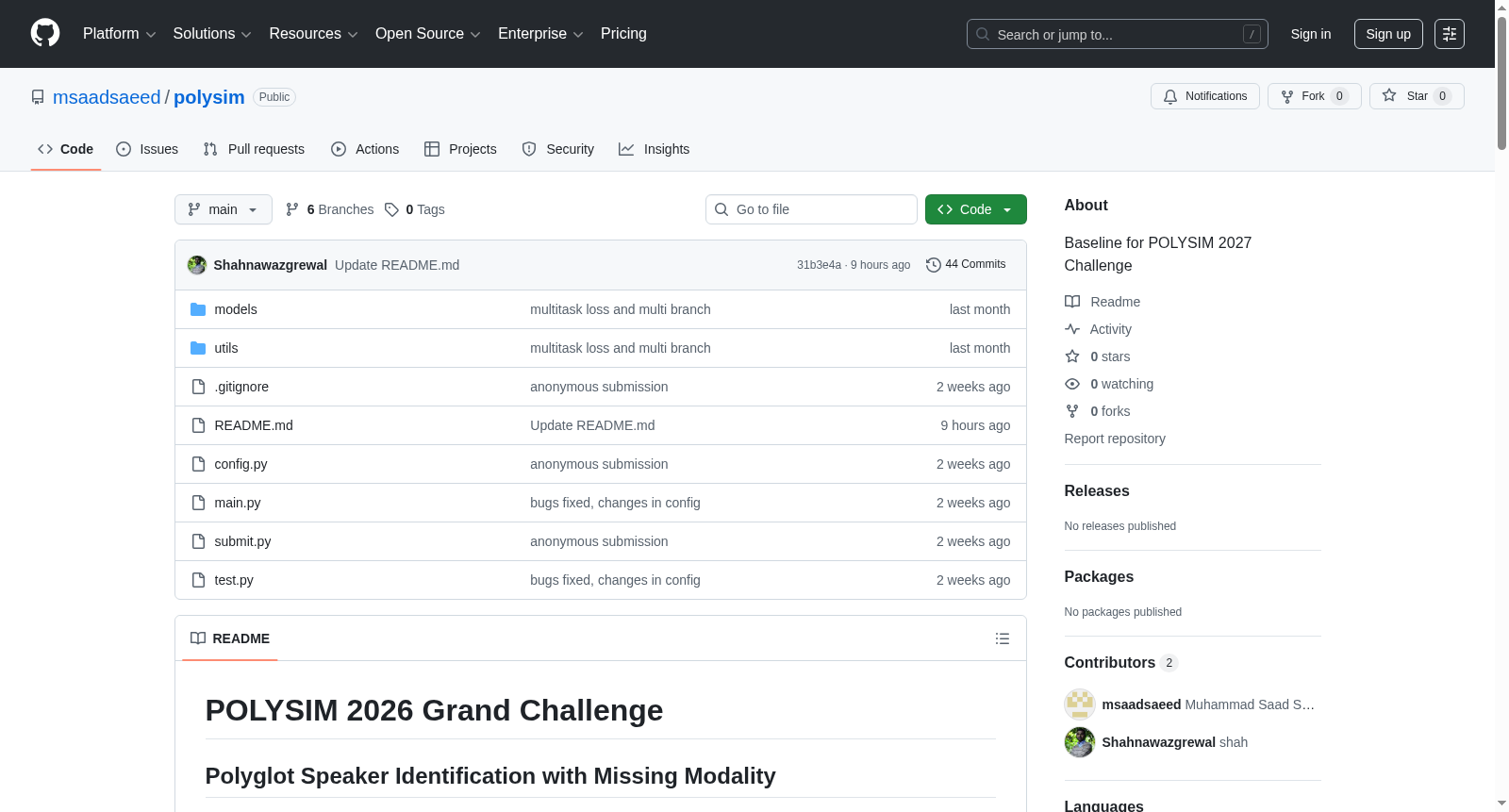The height and width of the screenshot is (812, 1509).
Task: Open the main.py file
Action: [x=238, y=503]
